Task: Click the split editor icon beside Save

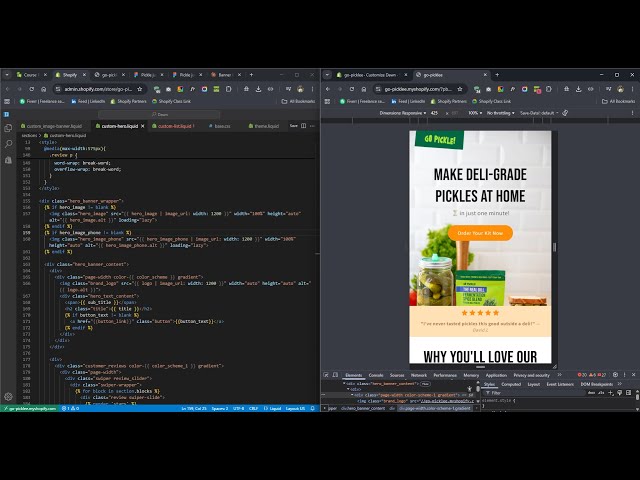Action: coord(303,126)
